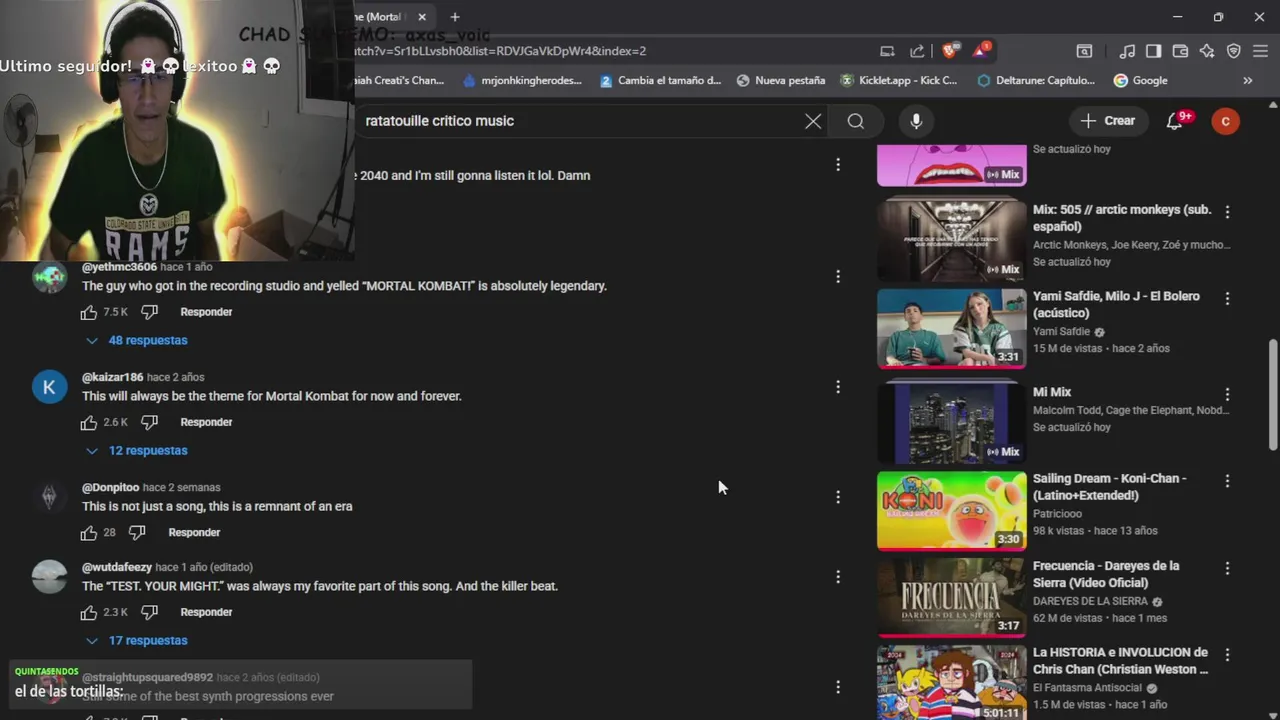Open options menu for @yethmc3606 comment
Screen dimensions: 1280x720
click(838, 276)
